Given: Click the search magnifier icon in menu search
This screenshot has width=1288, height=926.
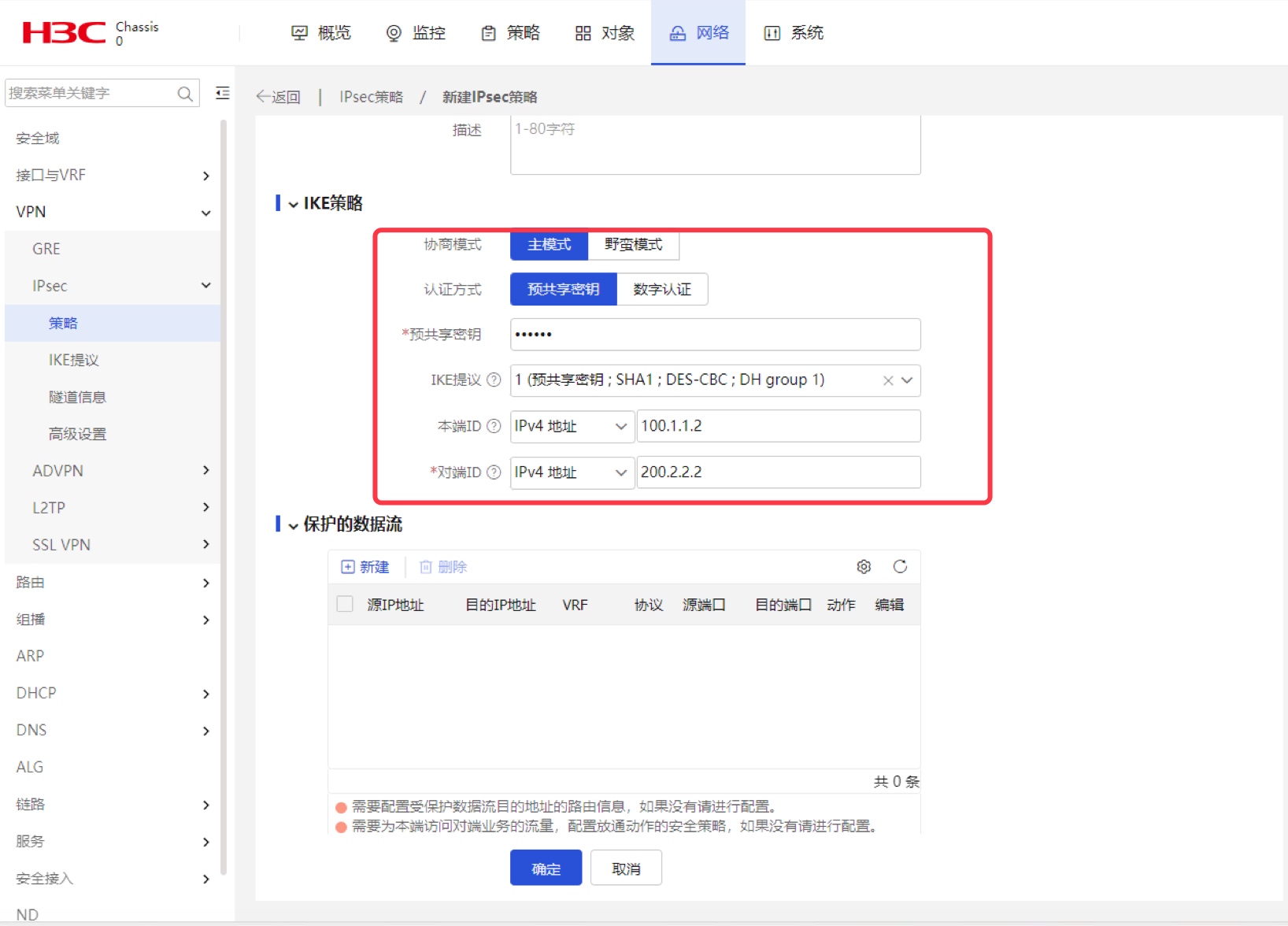Looking at the screenshot, I should click(185, 94).
